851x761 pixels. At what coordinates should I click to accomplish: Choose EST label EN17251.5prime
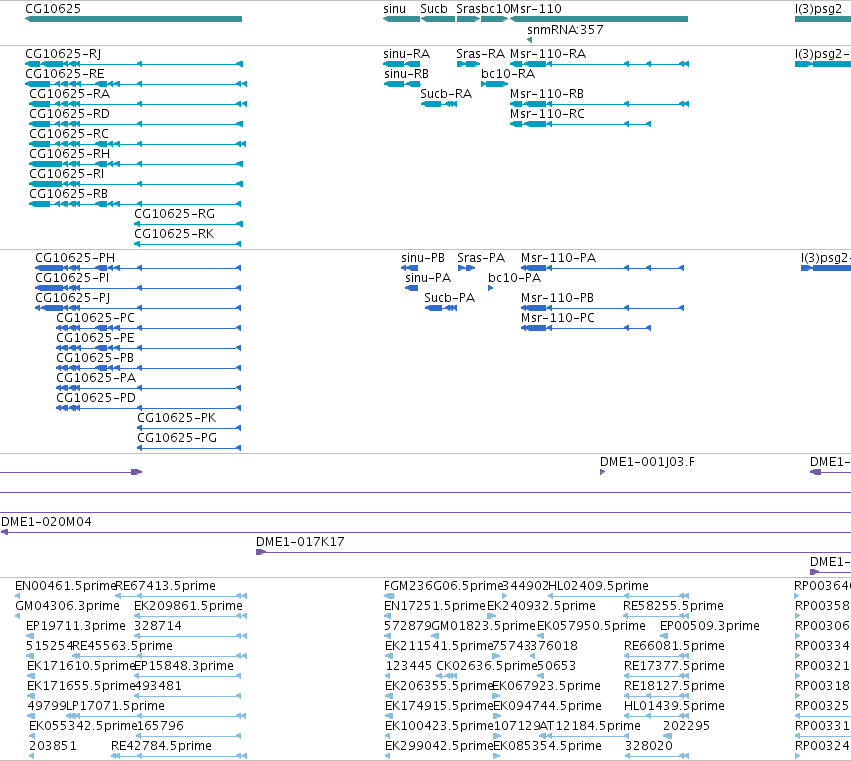click(x=435, y=606)
